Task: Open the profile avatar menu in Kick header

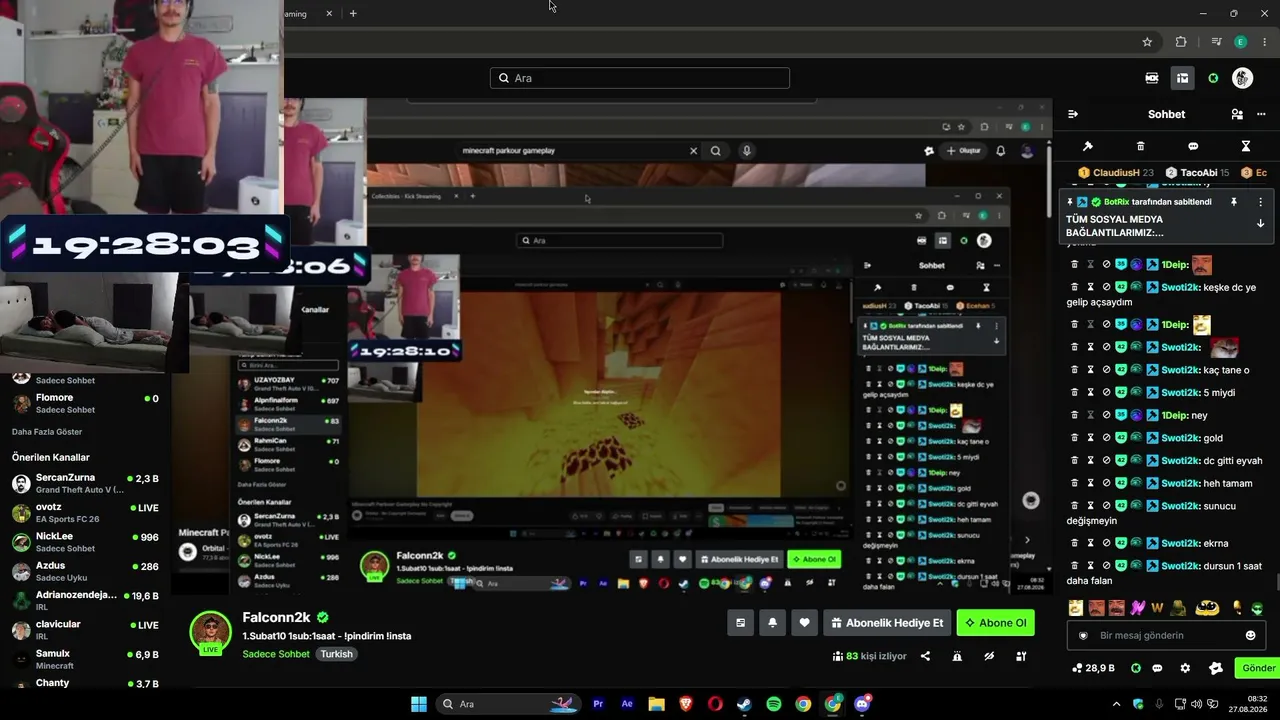Action: pyautogui.click(x=1242, y=78)
